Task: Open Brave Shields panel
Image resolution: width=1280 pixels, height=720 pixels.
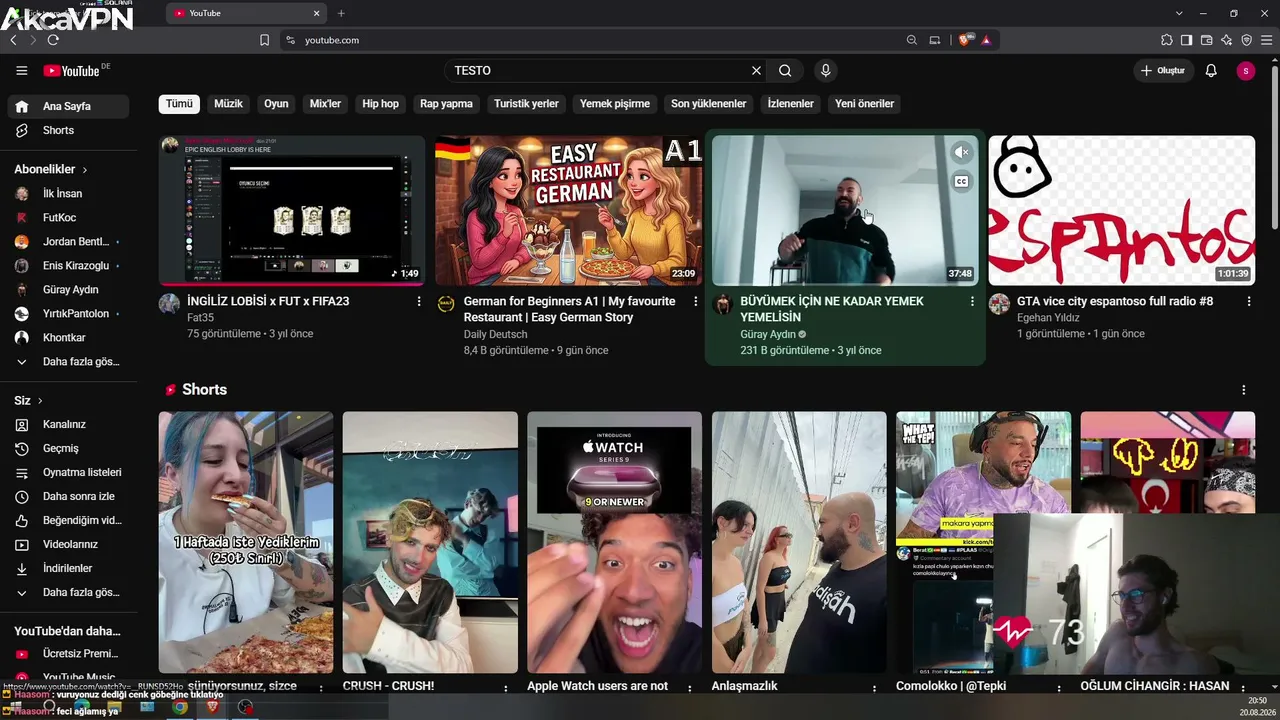Action: 964,40
